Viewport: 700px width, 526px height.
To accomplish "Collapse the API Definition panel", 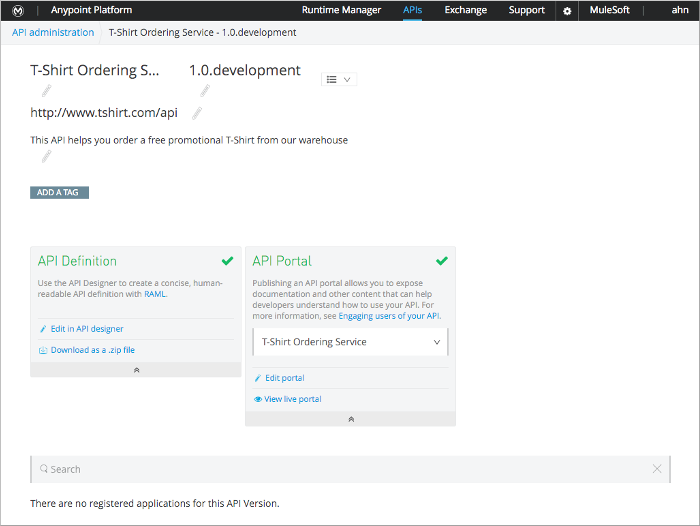I will 136,370.
